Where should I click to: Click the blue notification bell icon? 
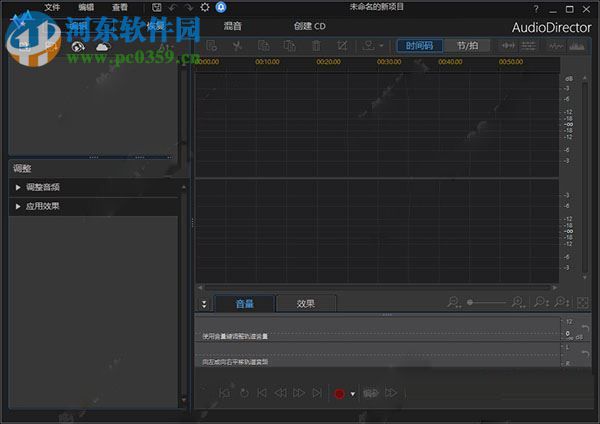[221, 7]
